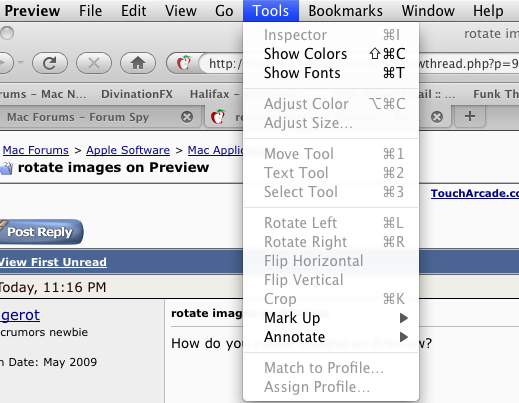Screen dimensions: 519x403
Task: Click the apple site icon in address bar
Action: click(x=183, y=63)
